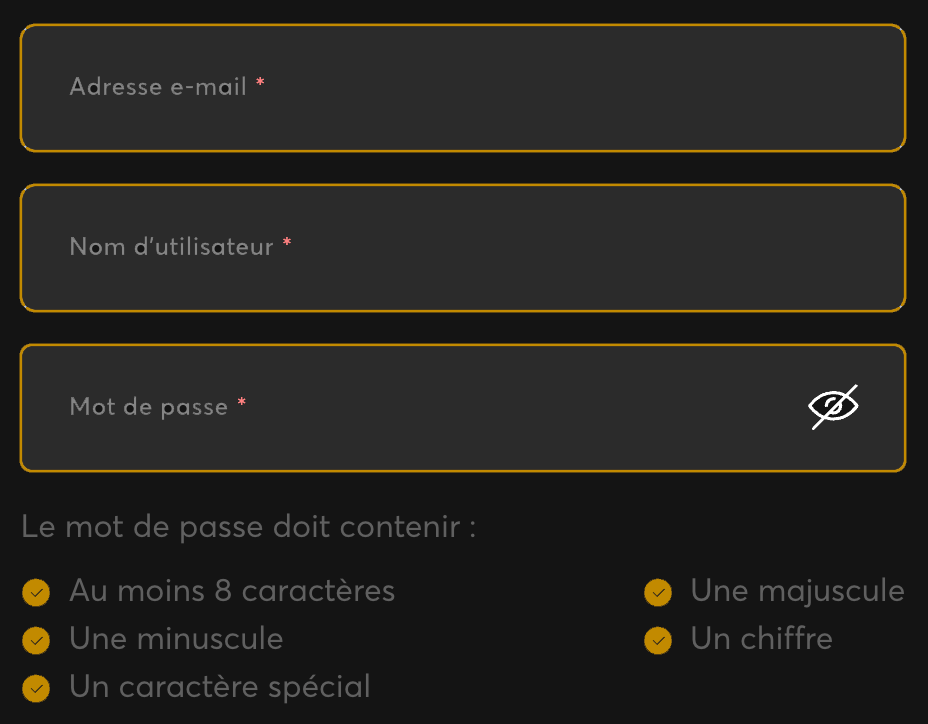Click the red asterisk after Nom d'utilisateur

287,242
